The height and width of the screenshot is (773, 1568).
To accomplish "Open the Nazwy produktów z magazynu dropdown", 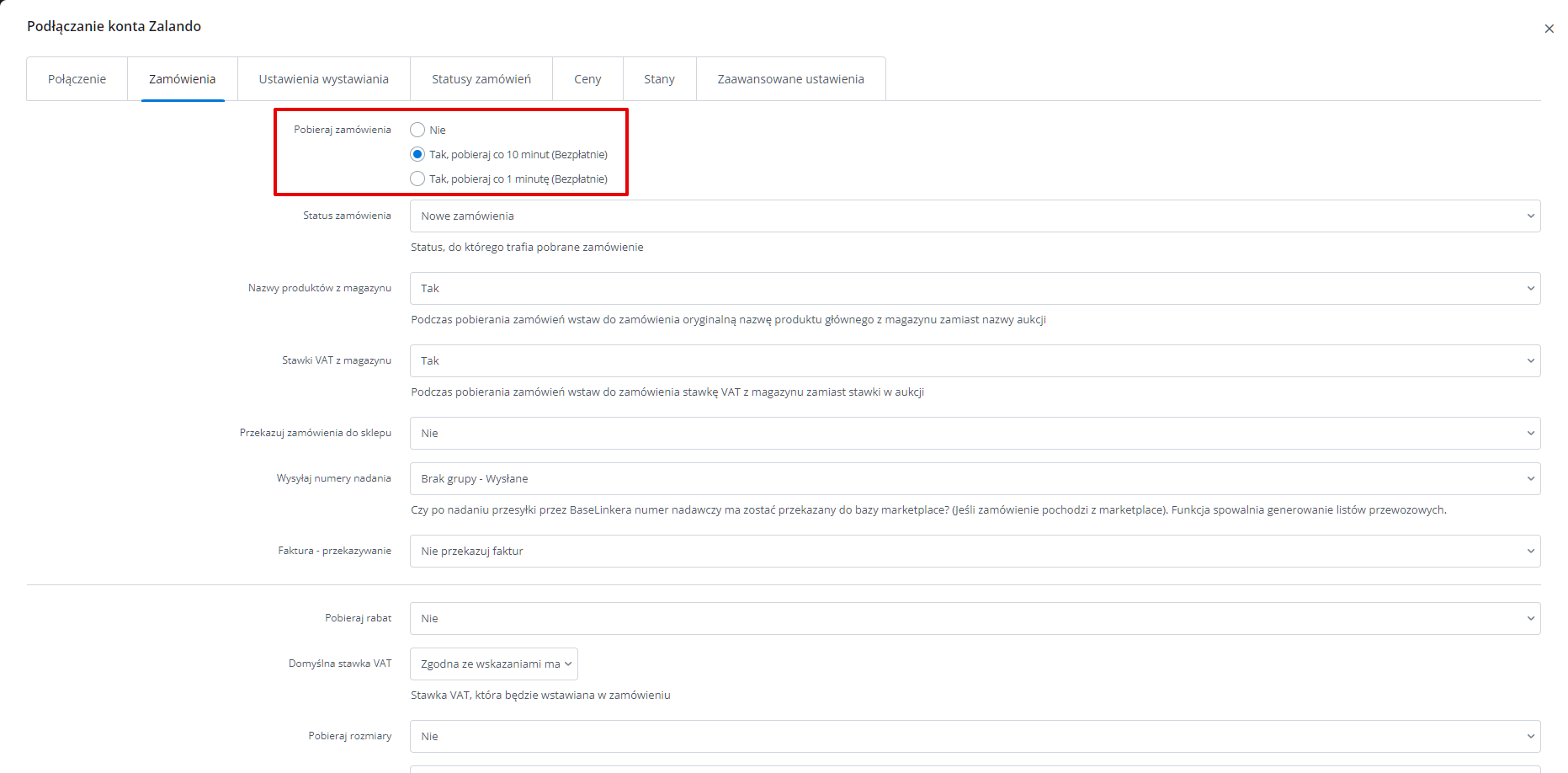I will [975, 288].
